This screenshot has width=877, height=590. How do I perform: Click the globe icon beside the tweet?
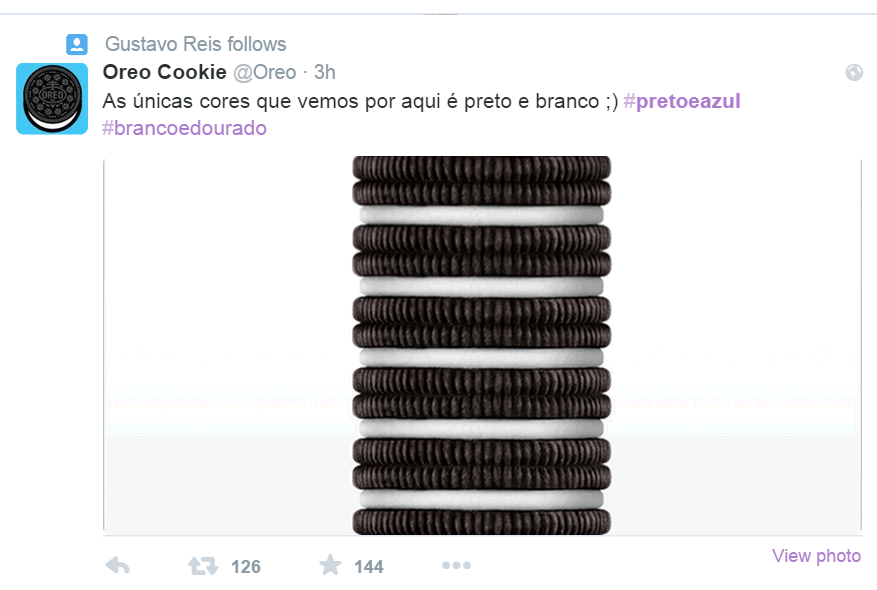tap(854, 72)
